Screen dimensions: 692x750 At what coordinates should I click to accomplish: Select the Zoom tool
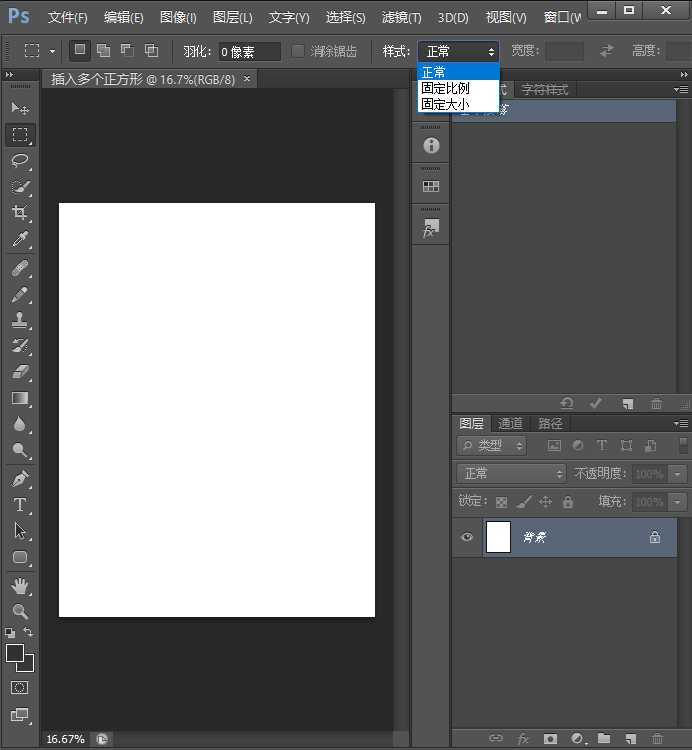tap(20, 611)
